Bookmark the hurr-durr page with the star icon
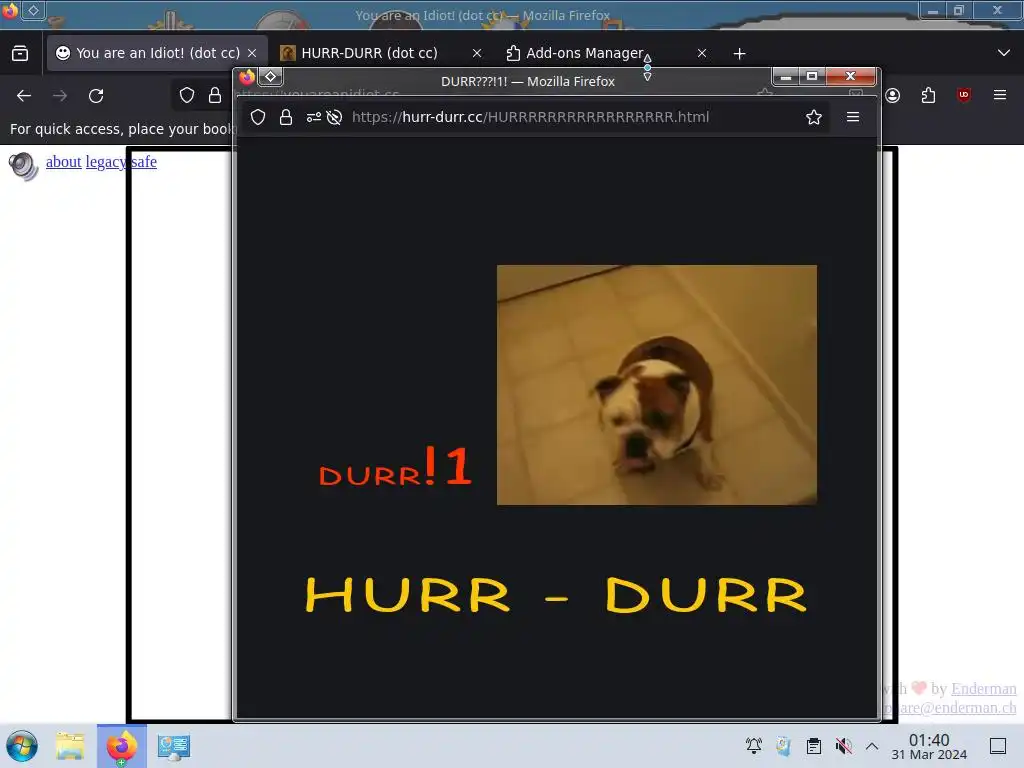1024x768 pixels. [x=814, y=117]
